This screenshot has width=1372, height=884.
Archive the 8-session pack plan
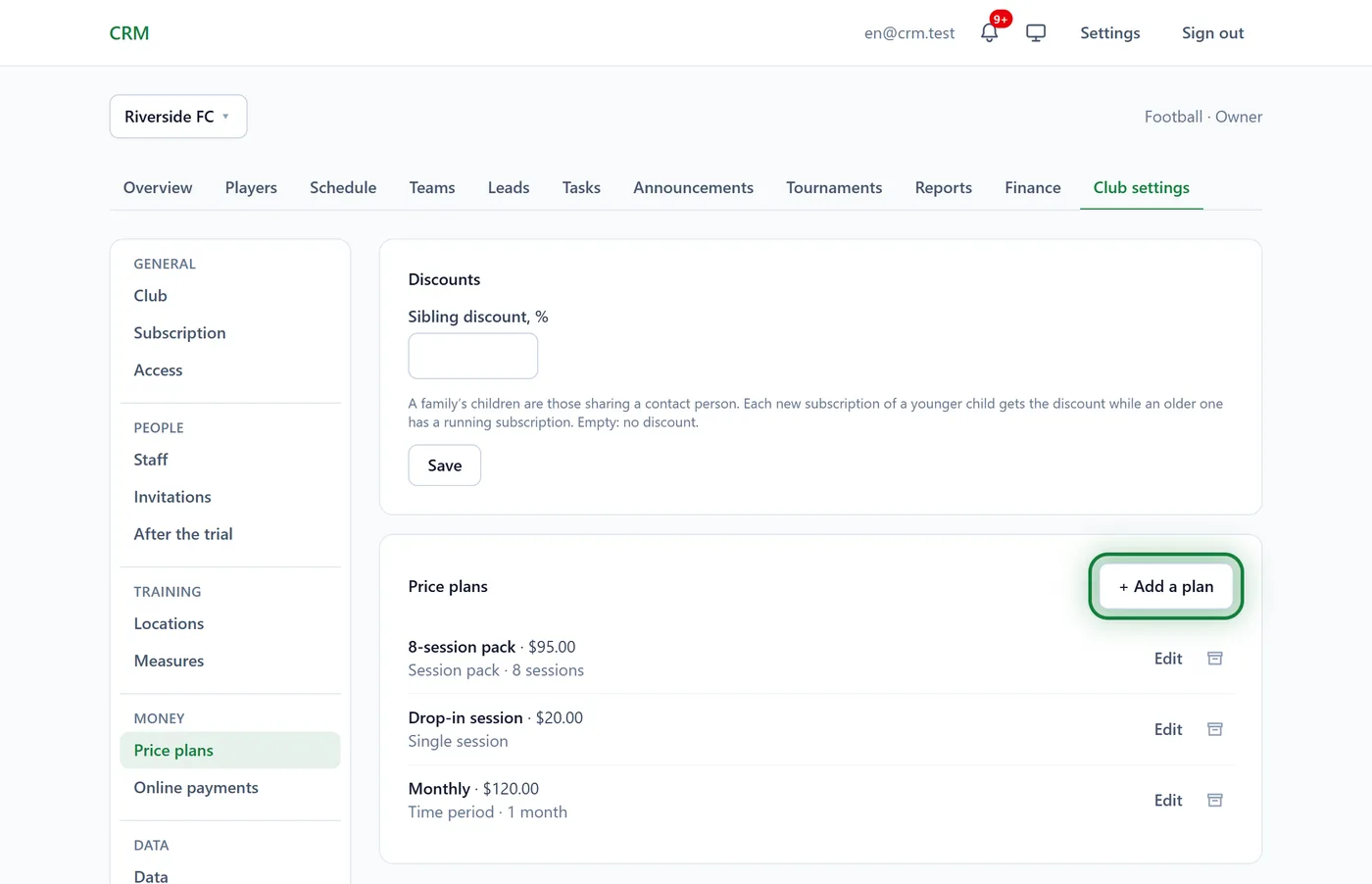click(1215, 659)
